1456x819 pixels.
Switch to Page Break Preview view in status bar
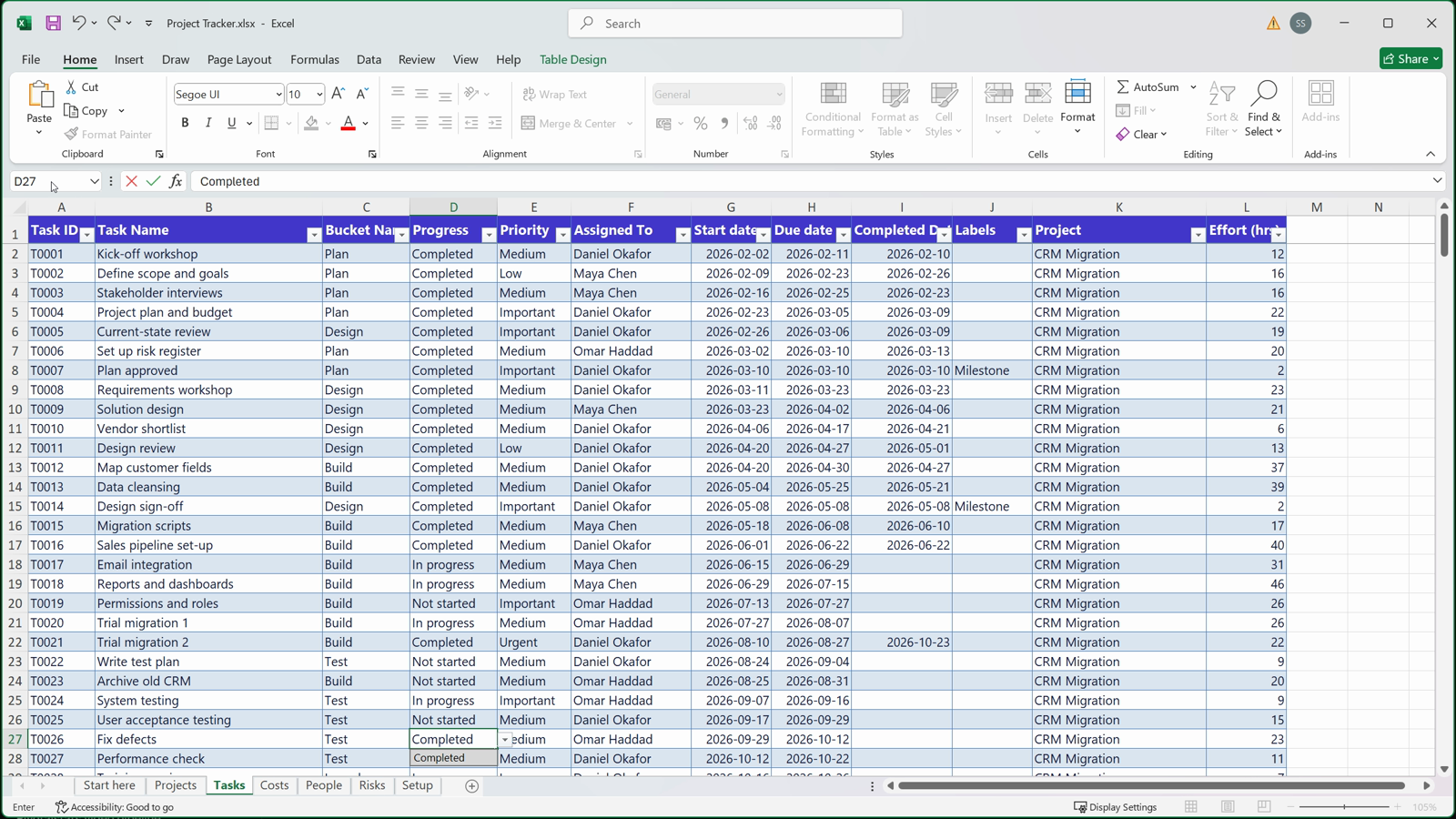click(1264, 806)
